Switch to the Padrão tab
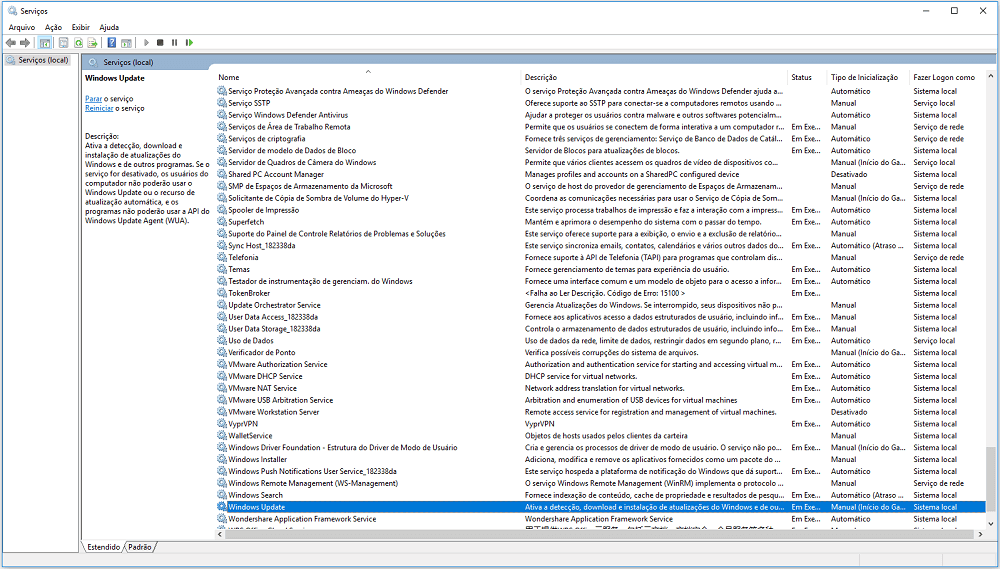Viewport: 1000px width, 569px height. tap(140, 547)
